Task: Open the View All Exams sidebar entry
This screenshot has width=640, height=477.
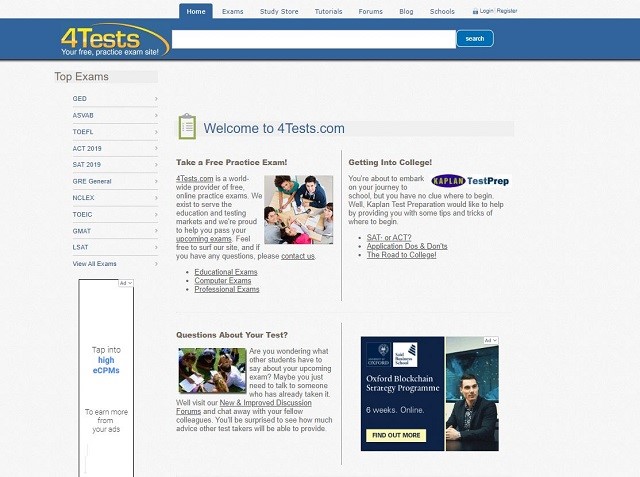Action: click(95, 263)
